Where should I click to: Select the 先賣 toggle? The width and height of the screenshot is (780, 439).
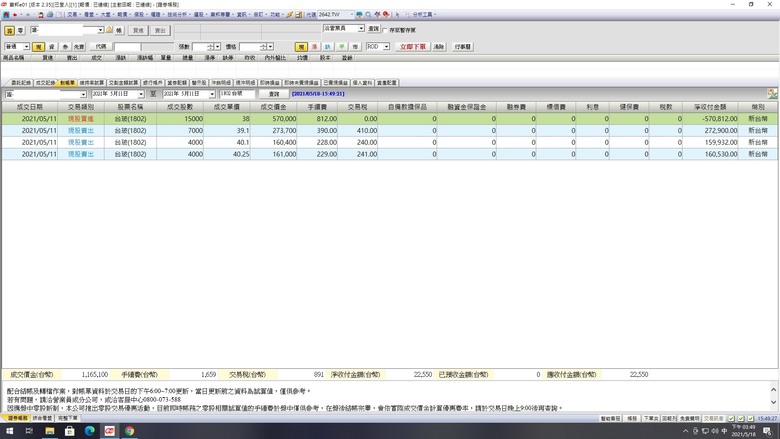click(79, 47)
